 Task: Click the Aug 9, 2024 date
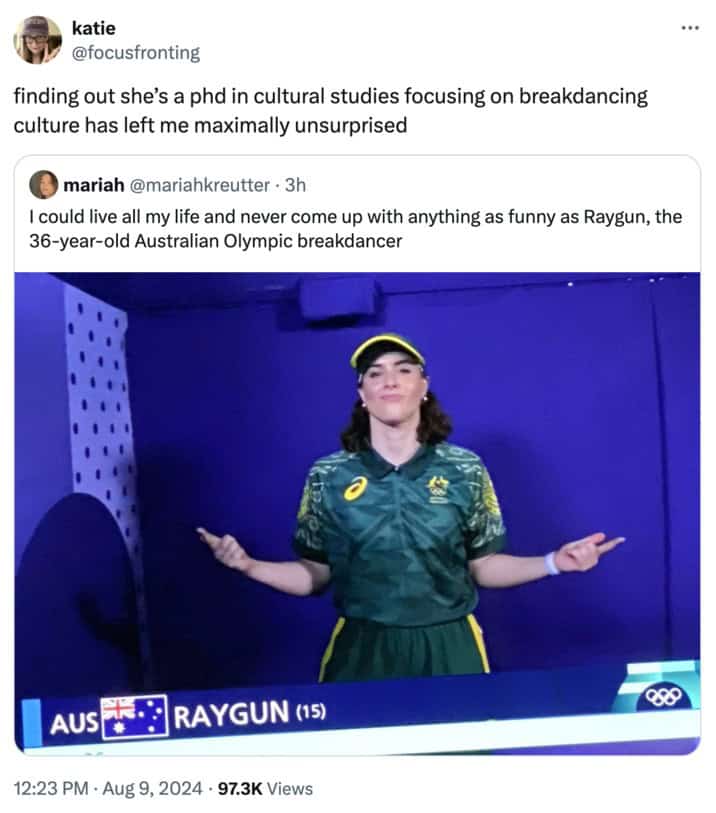(152, 788)
